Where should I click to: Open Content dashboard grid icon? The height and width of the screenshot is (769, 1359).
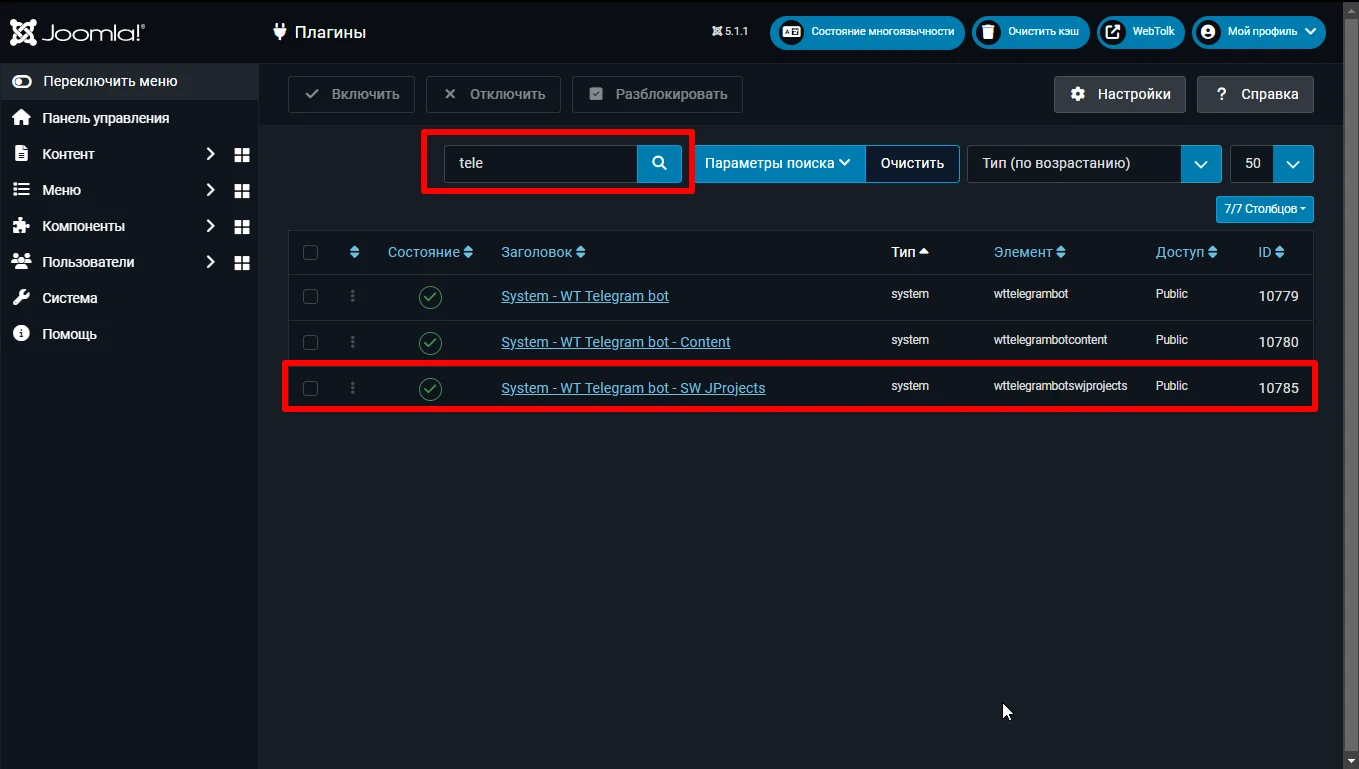[241, 155]
